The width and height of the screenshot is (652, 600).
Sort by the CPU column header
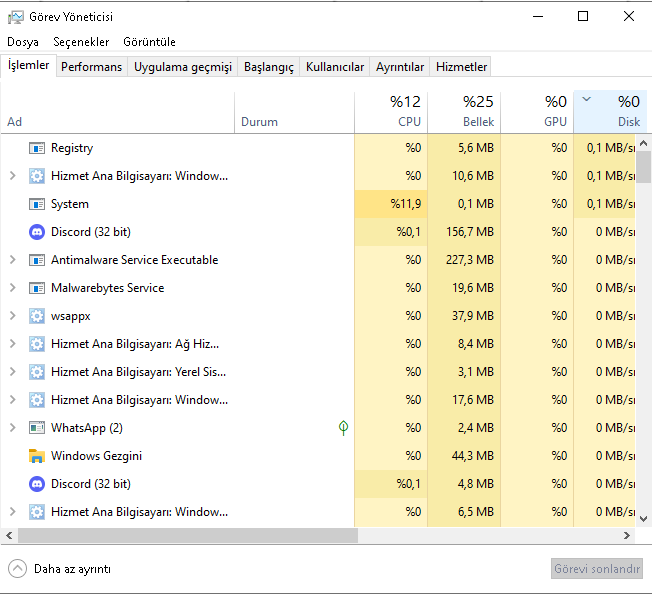391,113
